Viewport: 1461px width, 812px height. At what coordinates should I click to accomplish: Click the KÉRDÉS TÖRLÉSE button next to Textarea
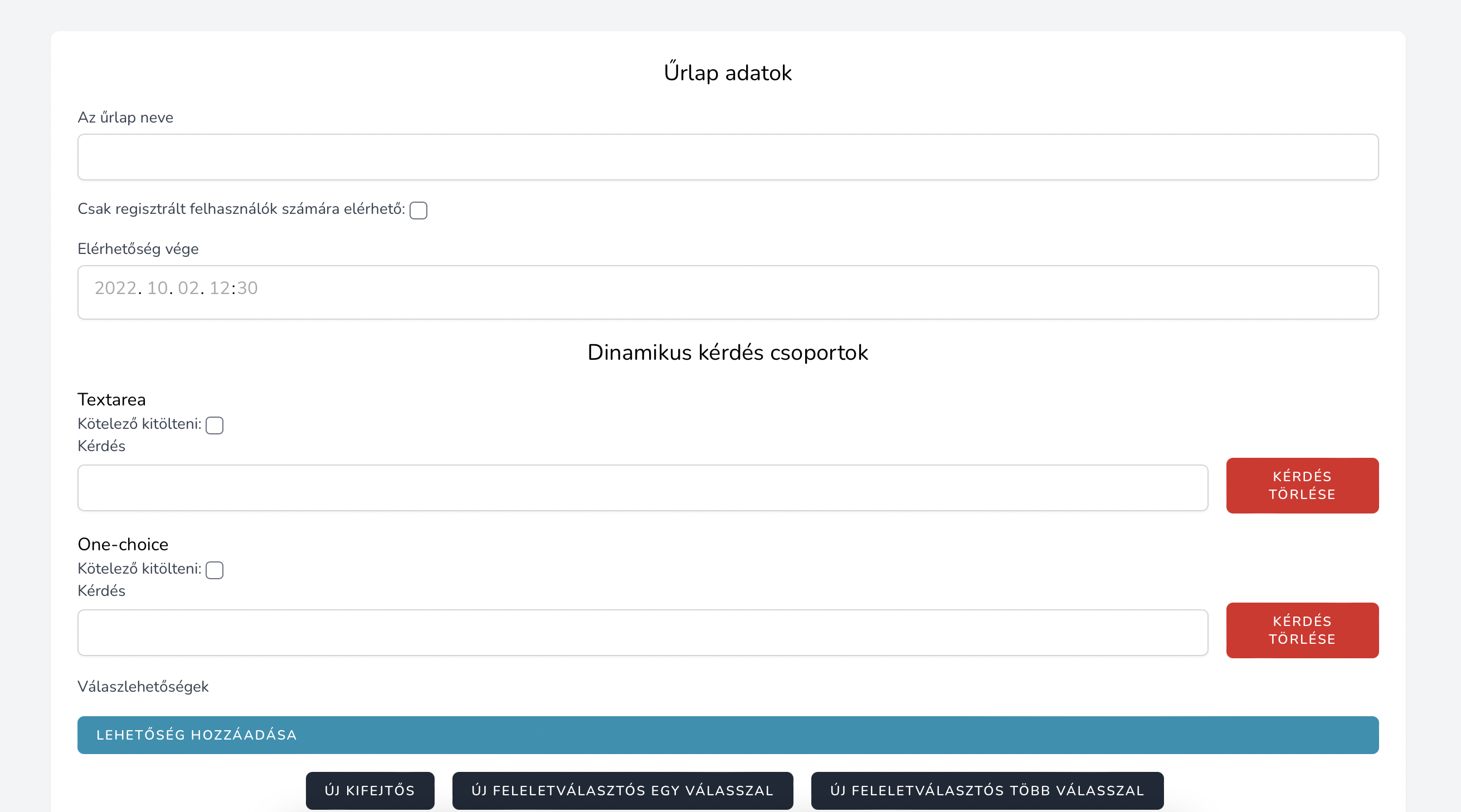point(1302,486)
